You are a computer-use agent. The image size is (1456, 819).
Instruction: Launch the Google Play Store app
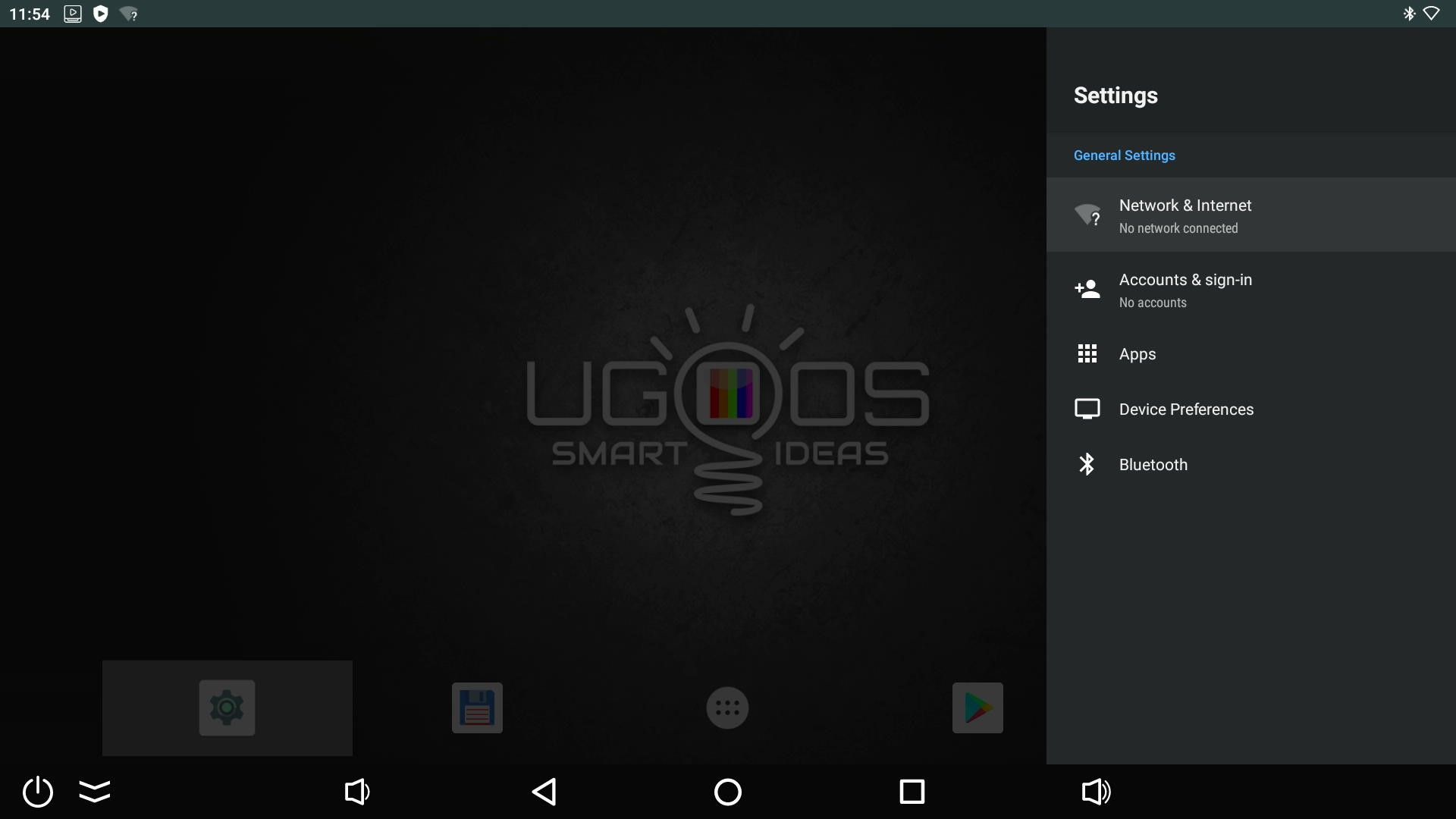[977, 708]
